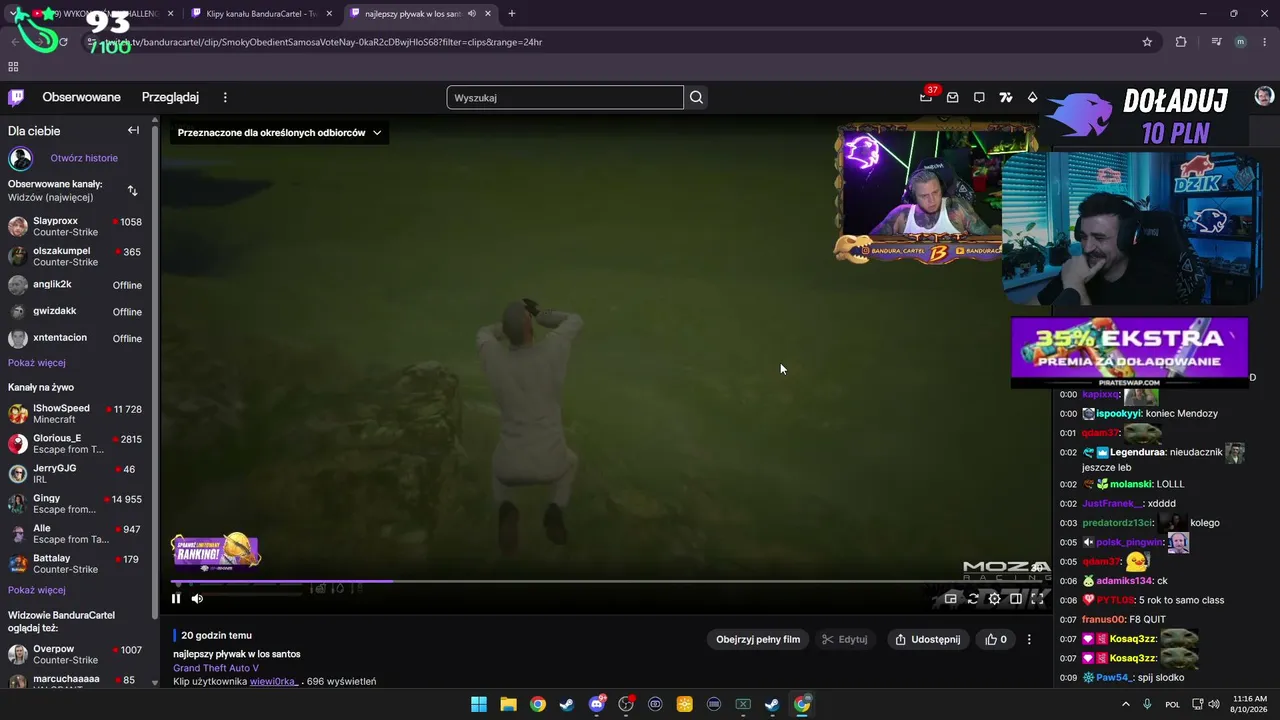Show hidden system tray icons chevron
Viewport: 1280px width, 720px height.
coord(1126,704)
